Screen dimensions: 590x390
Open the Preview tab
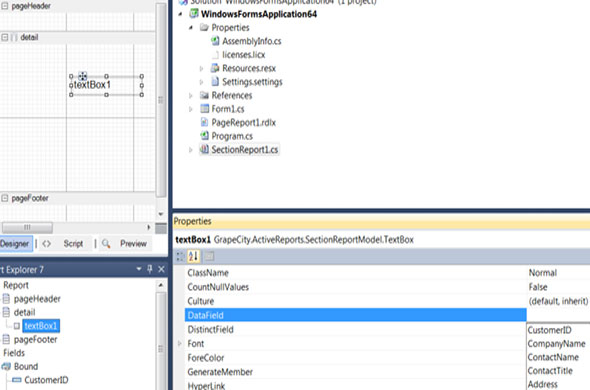coord(133,244)
